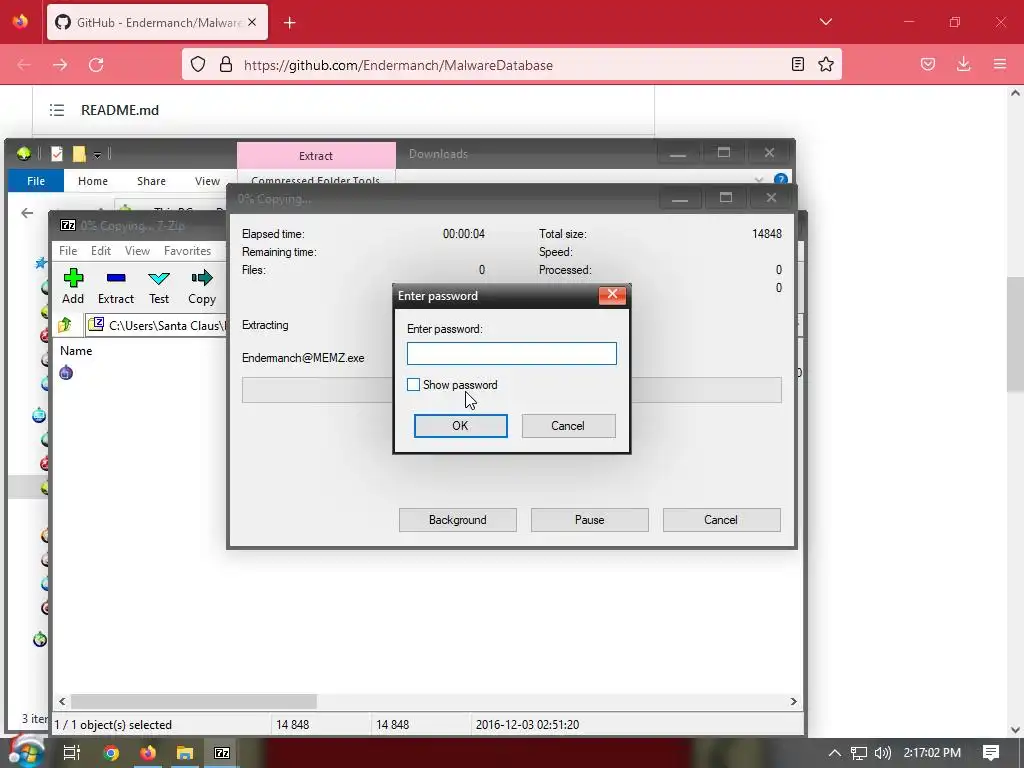
Task: Cancel the Enter password dialog
Action: pos(568,426)
